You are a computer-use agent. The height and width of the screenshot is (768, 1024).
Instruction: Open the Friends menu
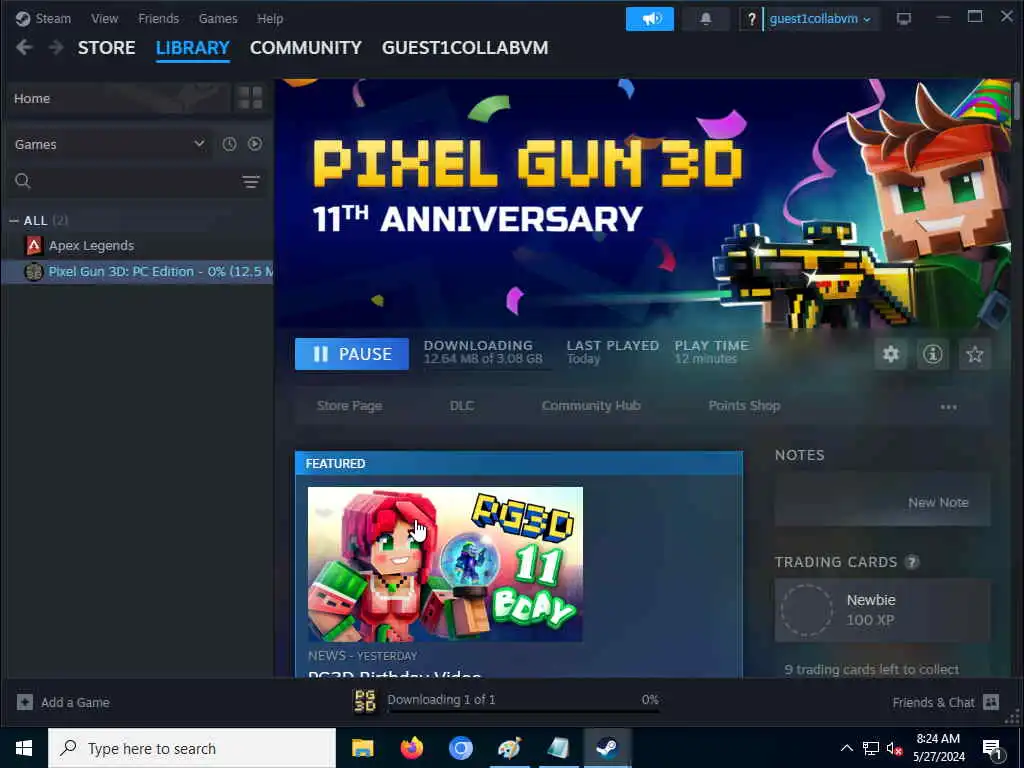click(x=159, y=18)
